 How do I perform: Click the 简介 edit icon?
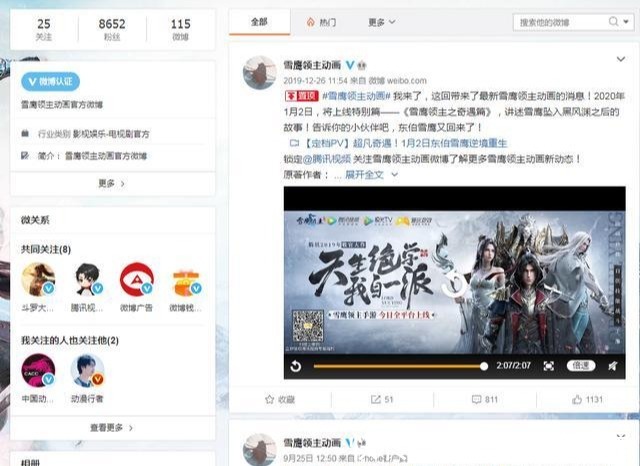click(25, 155)
